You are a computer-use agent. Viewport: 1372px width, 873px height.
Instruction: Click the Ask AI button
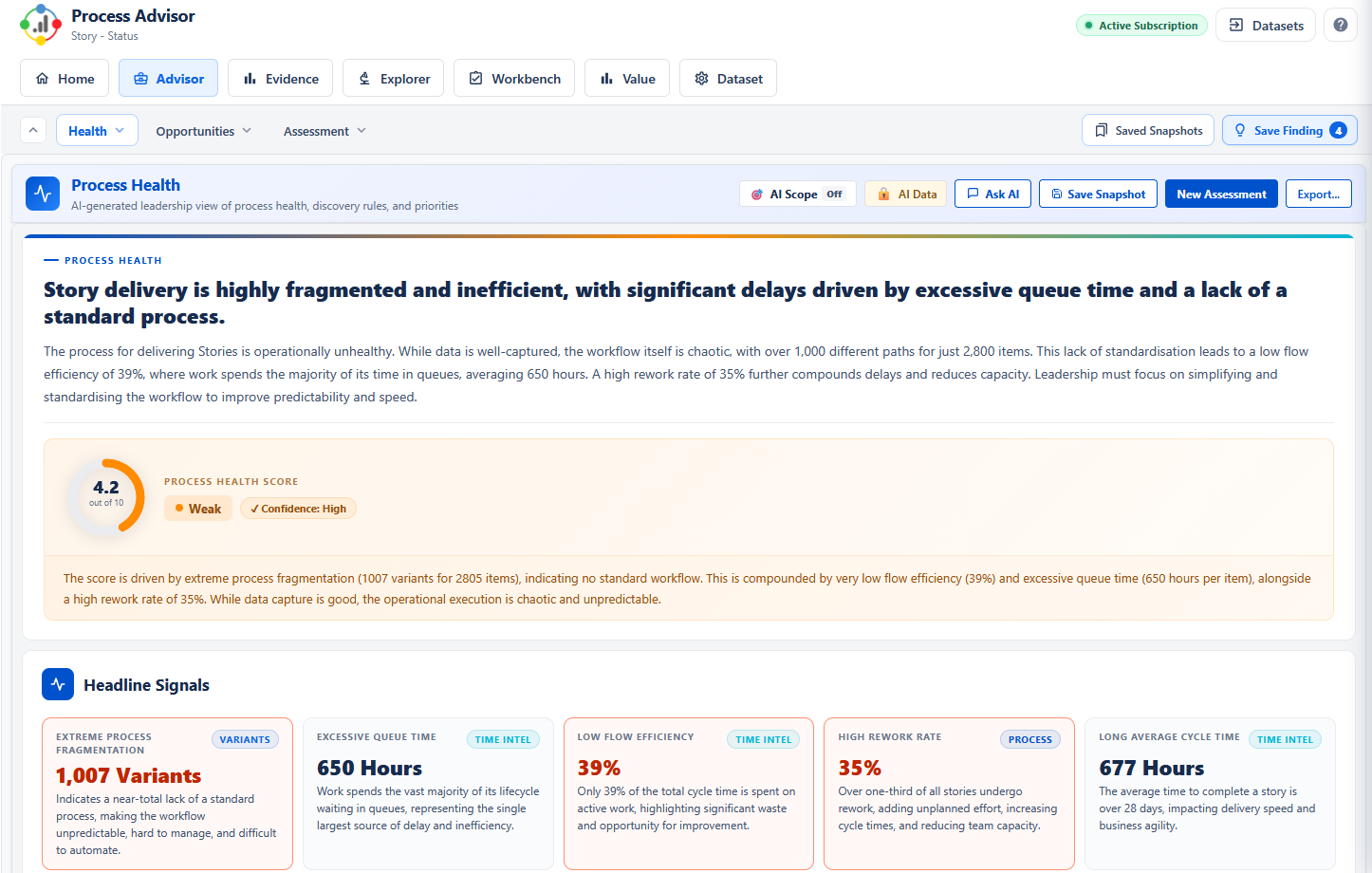(992, 194)
